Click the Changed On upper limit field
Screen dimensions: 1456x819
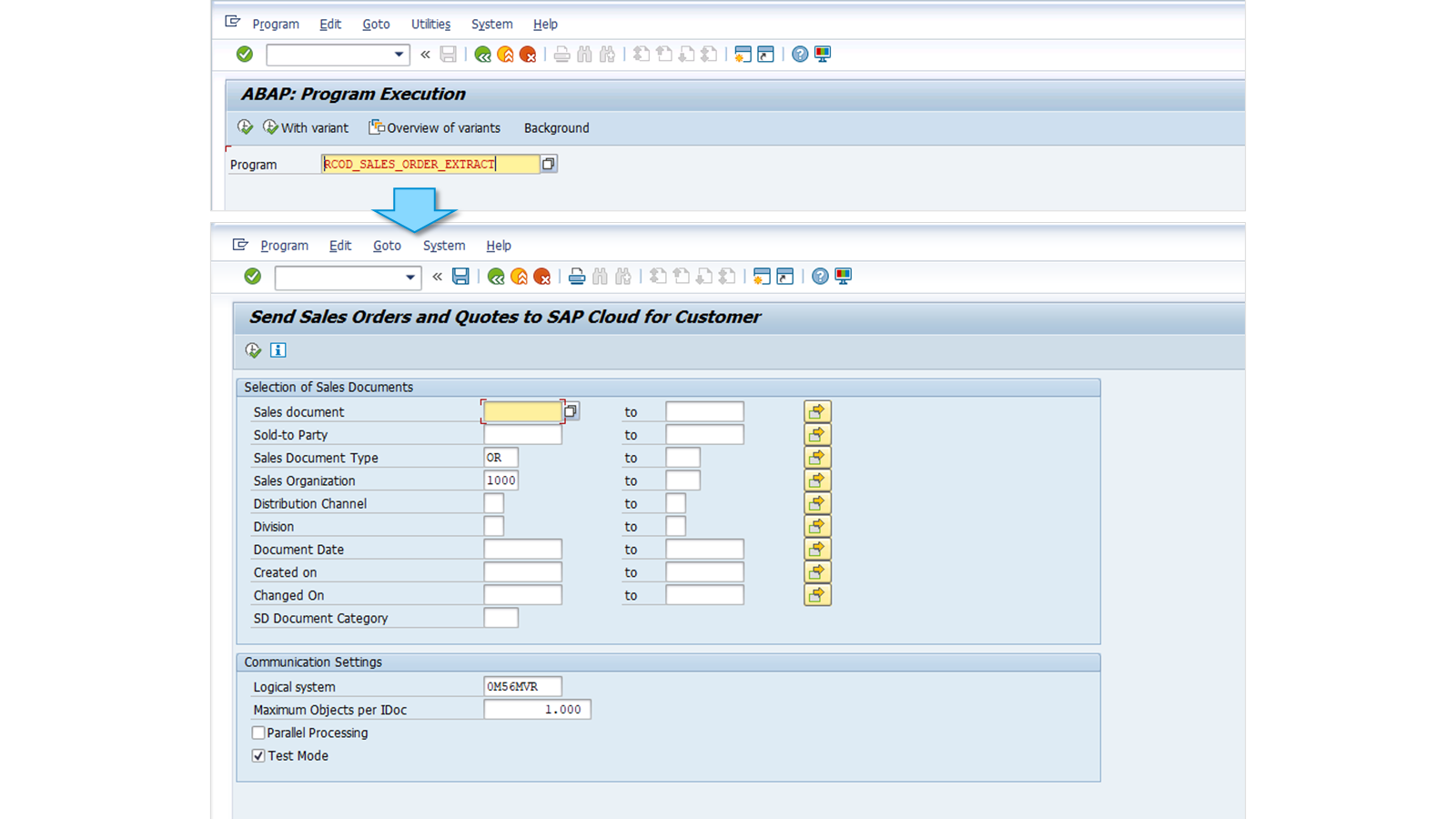[704, 595]
